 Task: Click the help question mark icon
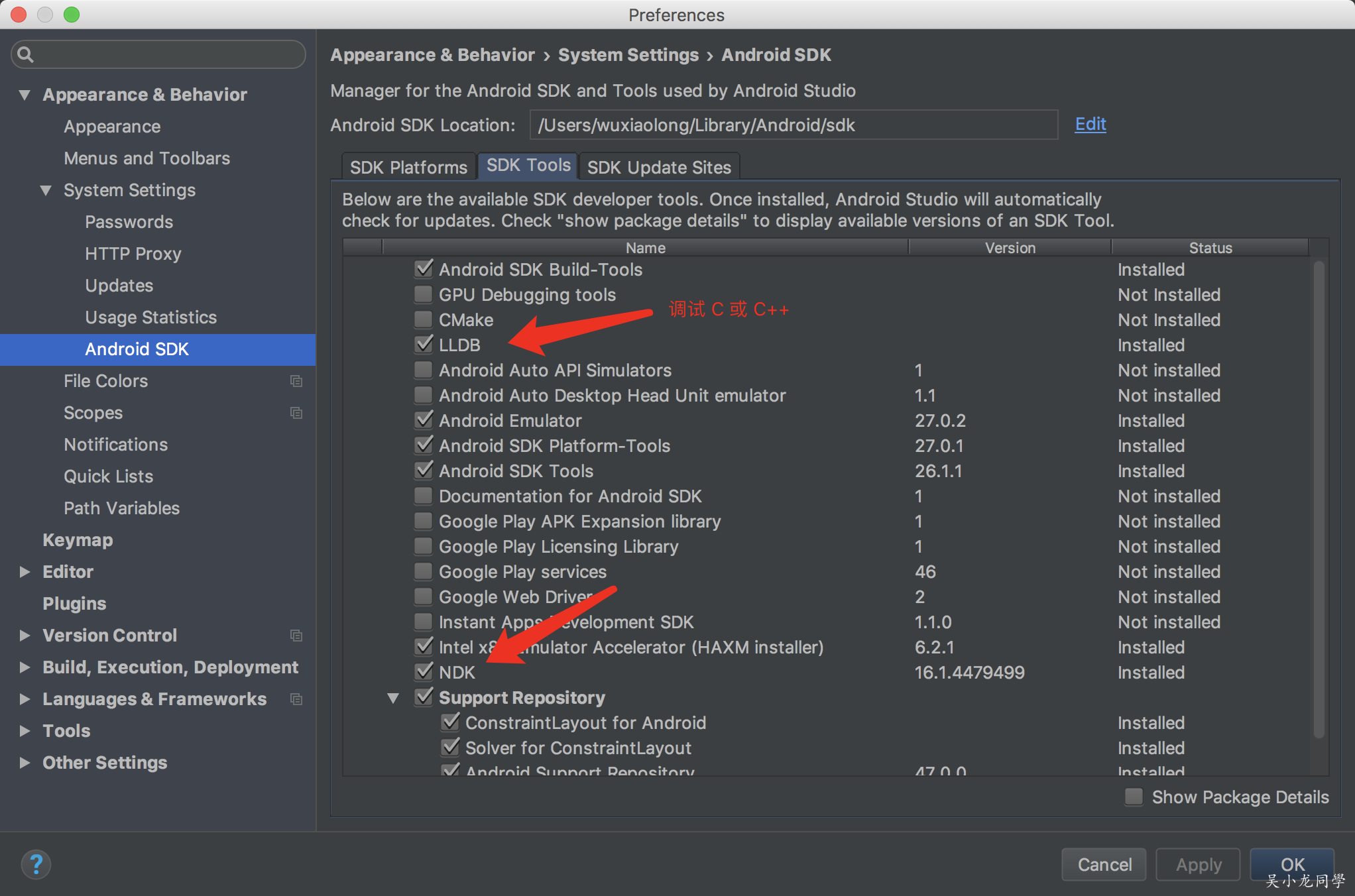(36, 864)
